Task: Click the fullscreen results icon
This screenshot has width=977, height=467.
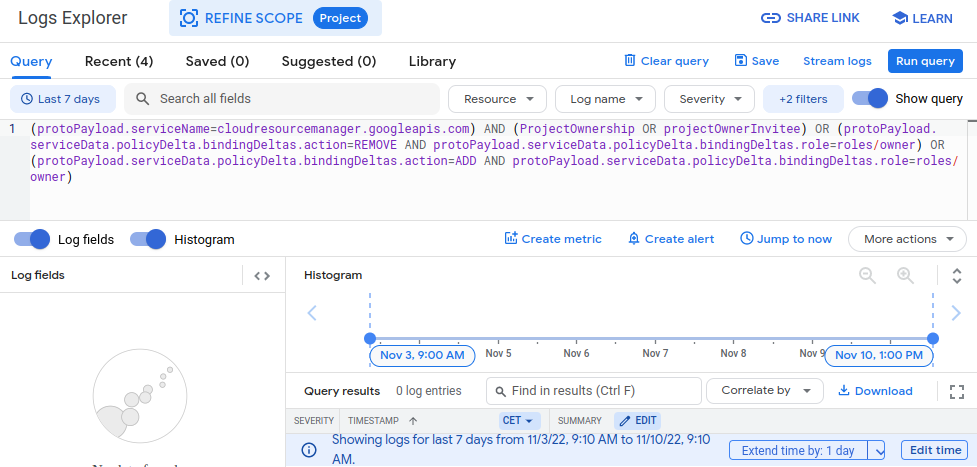Action: click(x=956, y=392)
